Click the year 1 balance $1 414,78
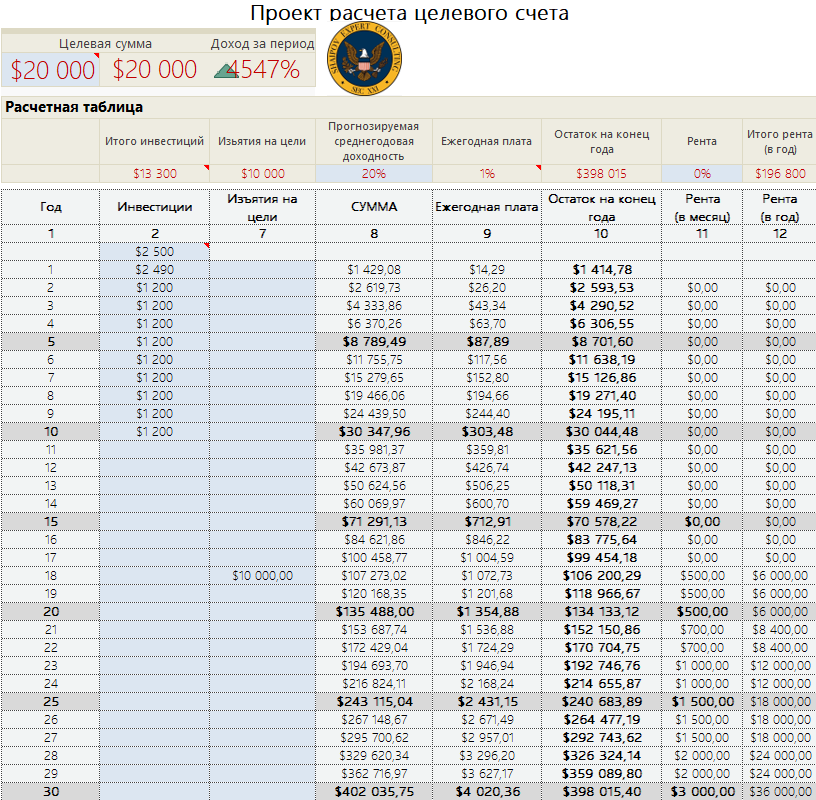Viewport: 816px width, 800px height. click(601, 270)
